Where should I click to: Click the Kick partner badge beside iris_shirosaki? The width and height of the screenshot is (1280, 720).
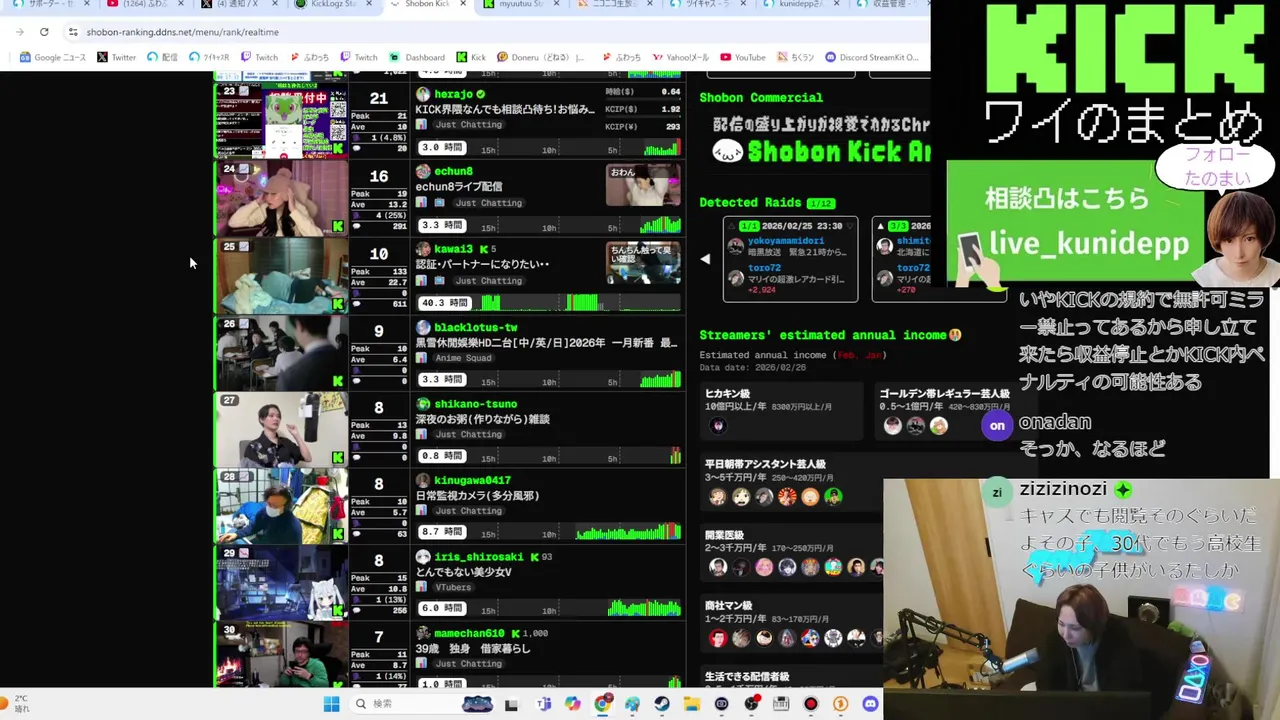tap(534, 557)
